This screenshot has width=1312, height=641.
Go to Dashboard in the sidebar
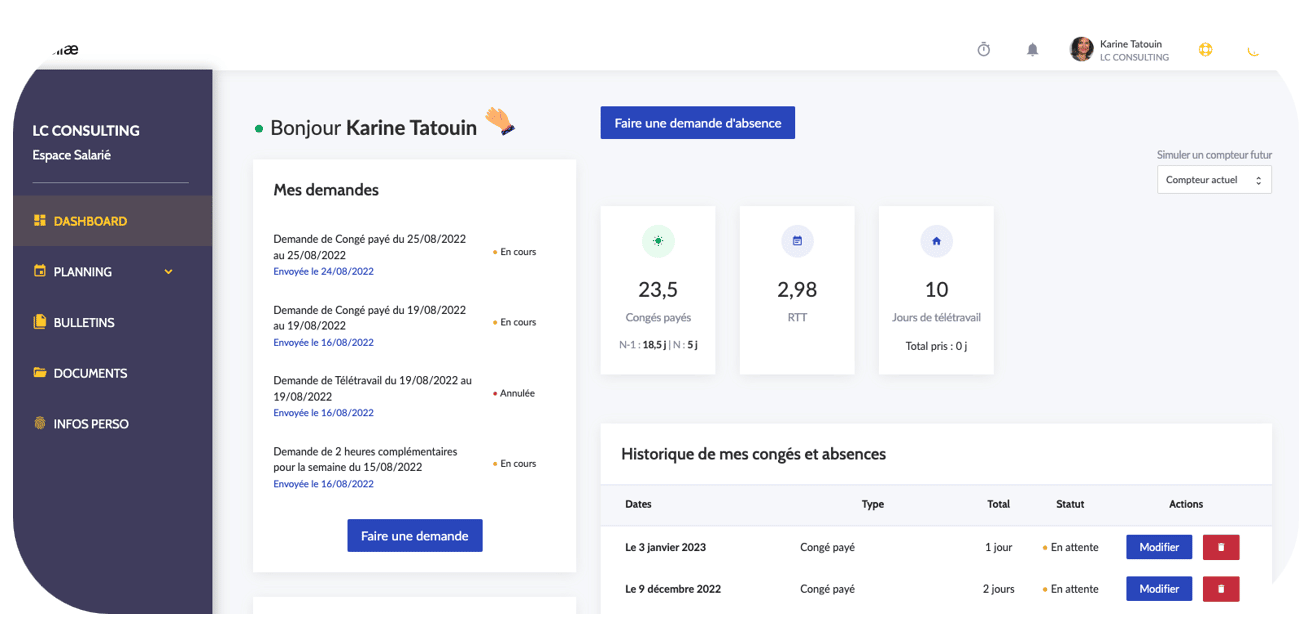[112, 221]
